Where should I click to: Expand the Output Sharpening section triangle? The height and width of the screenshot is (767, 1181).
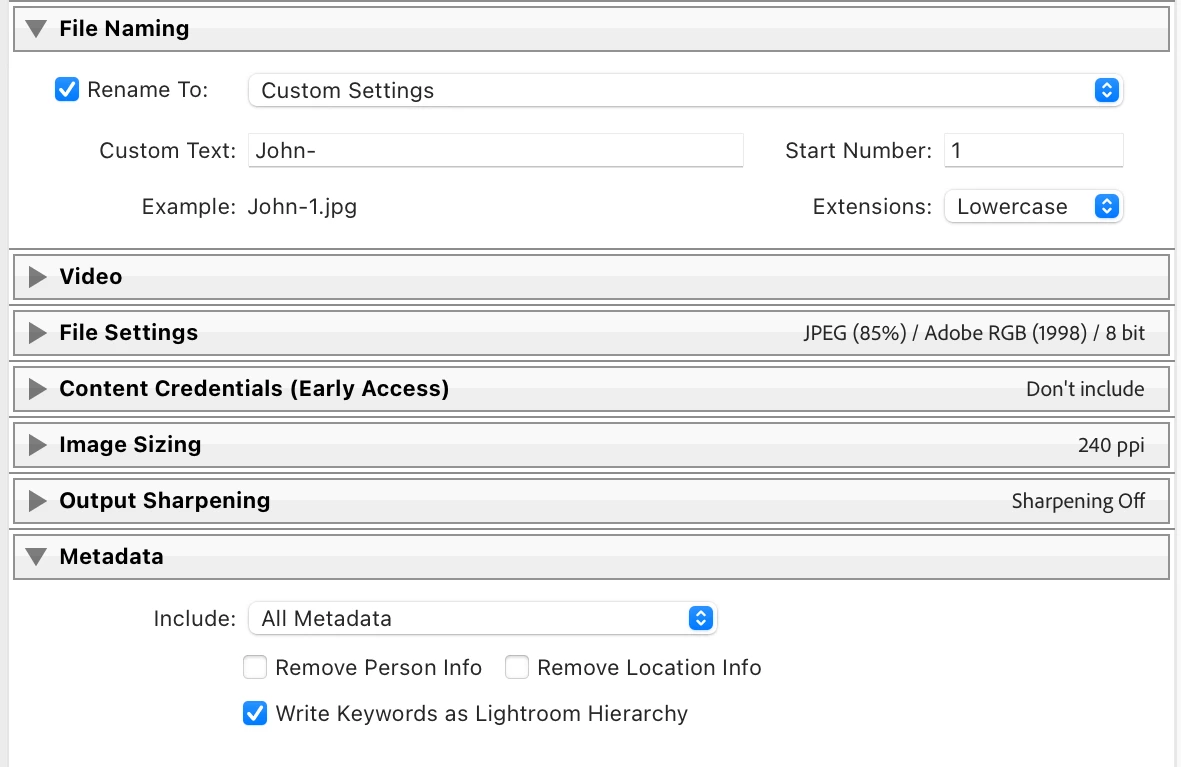(x=37, y=501)
